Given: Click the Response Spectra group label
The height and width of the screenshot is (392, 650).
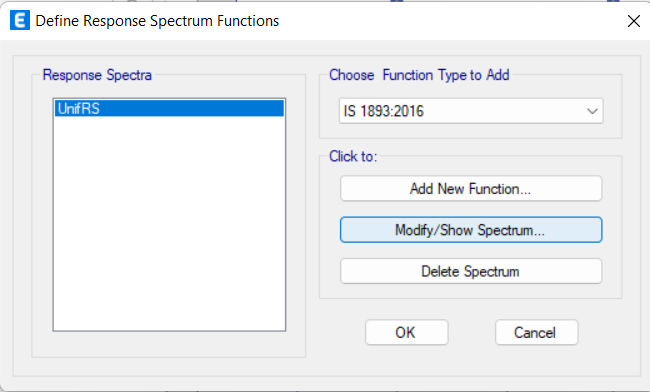Looking at the screenshot, I should pyautogui.click(x=97, y=75).
